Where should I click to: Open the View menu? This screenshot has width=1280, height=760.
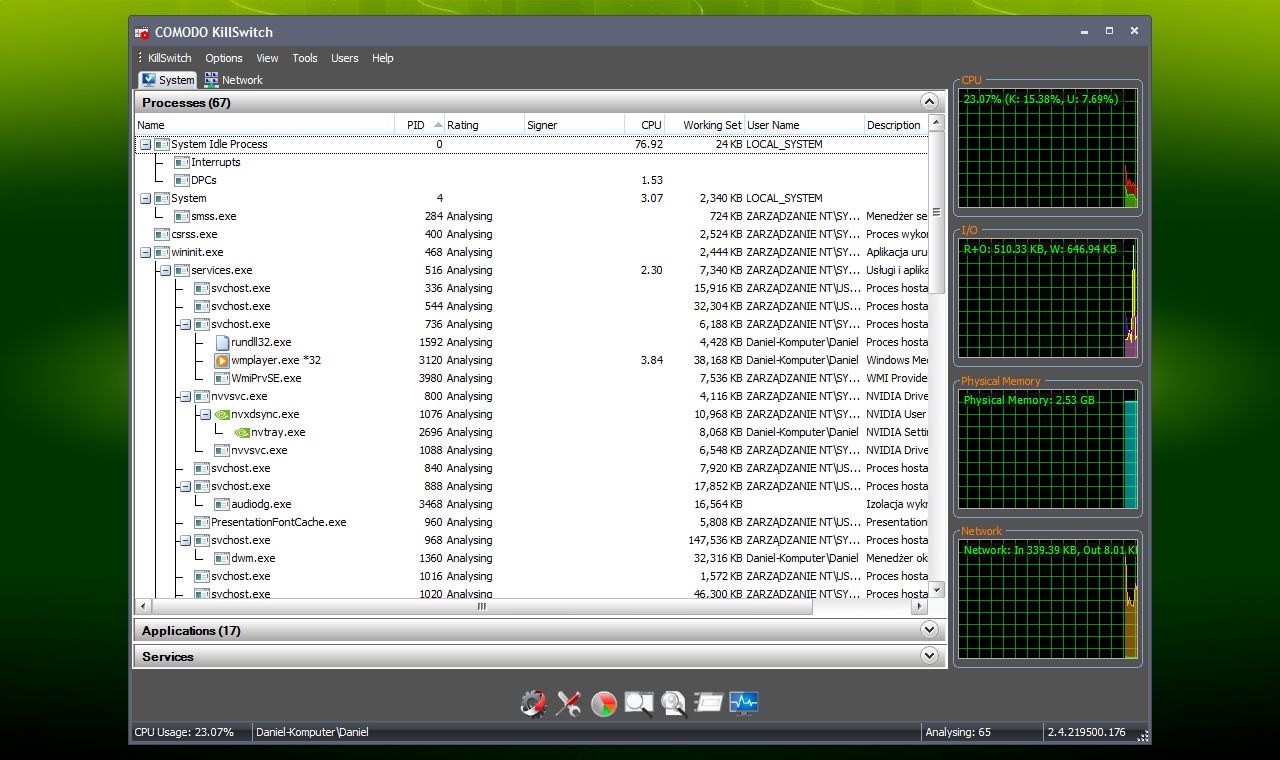pos(267,58)
